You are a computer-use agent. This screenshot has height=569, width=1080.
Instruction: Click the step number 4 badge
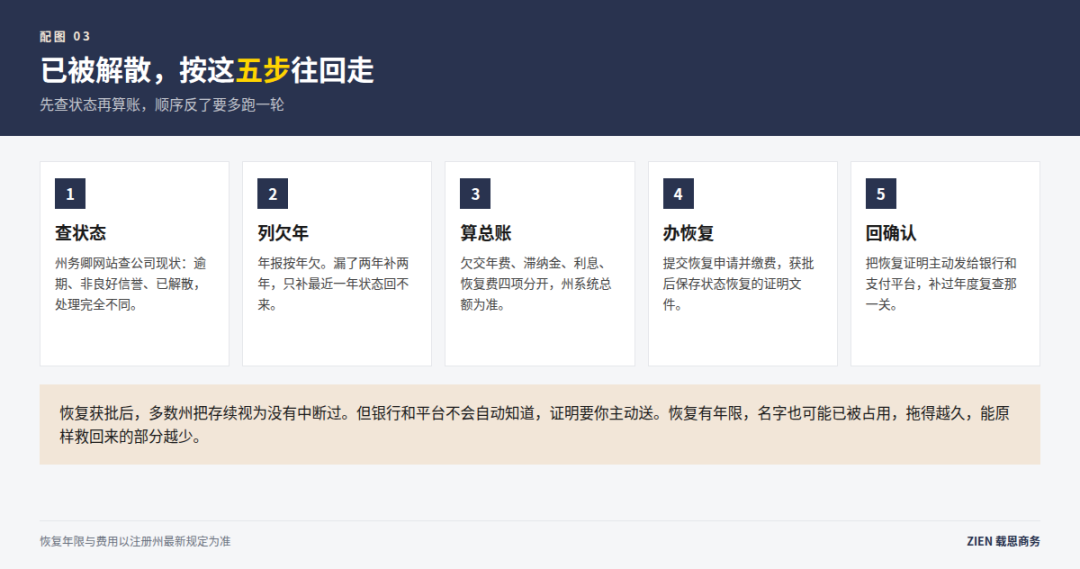pyautogui.click(x=678, y=194)
